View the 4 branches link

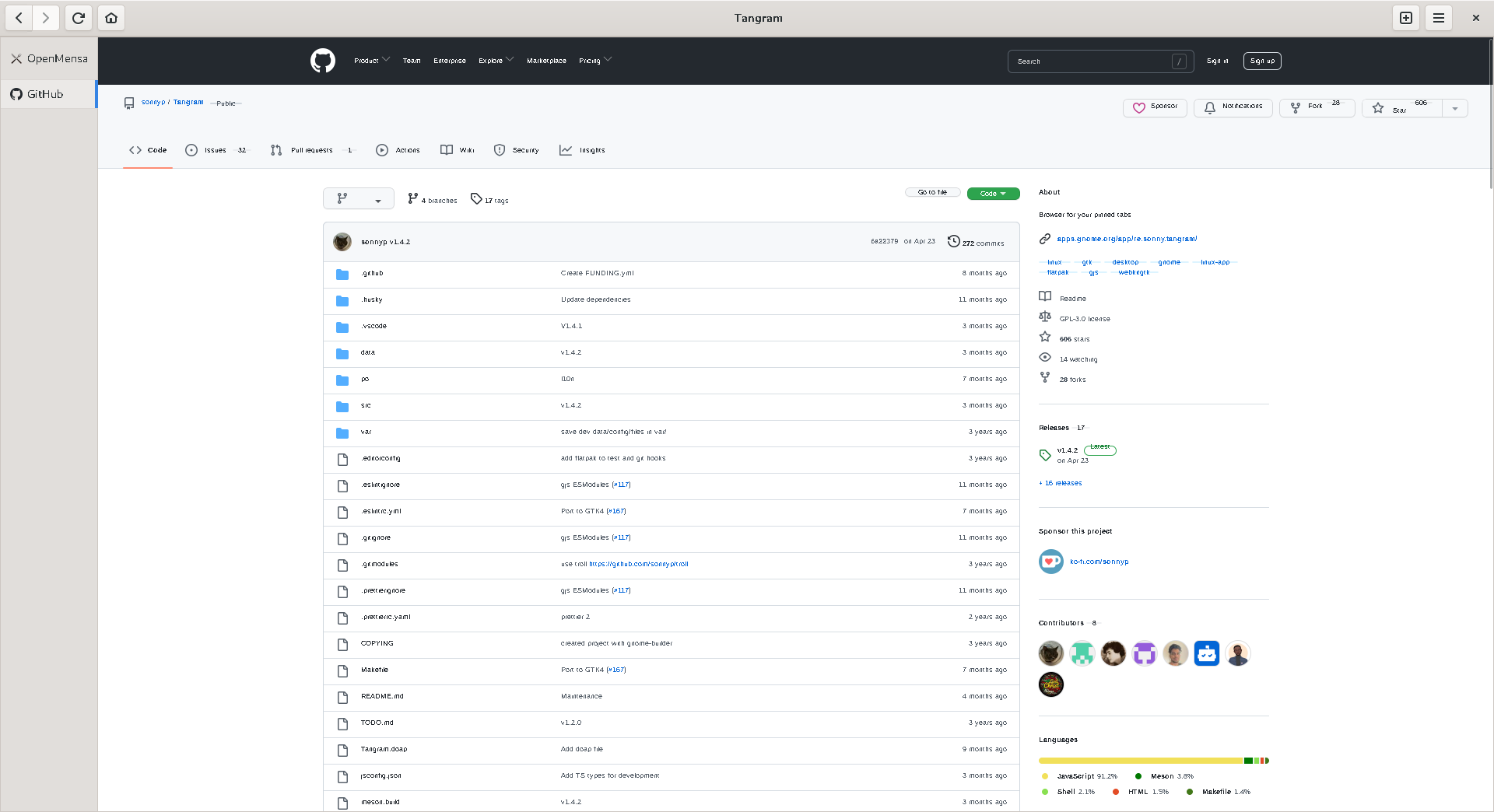pos(433,200)
